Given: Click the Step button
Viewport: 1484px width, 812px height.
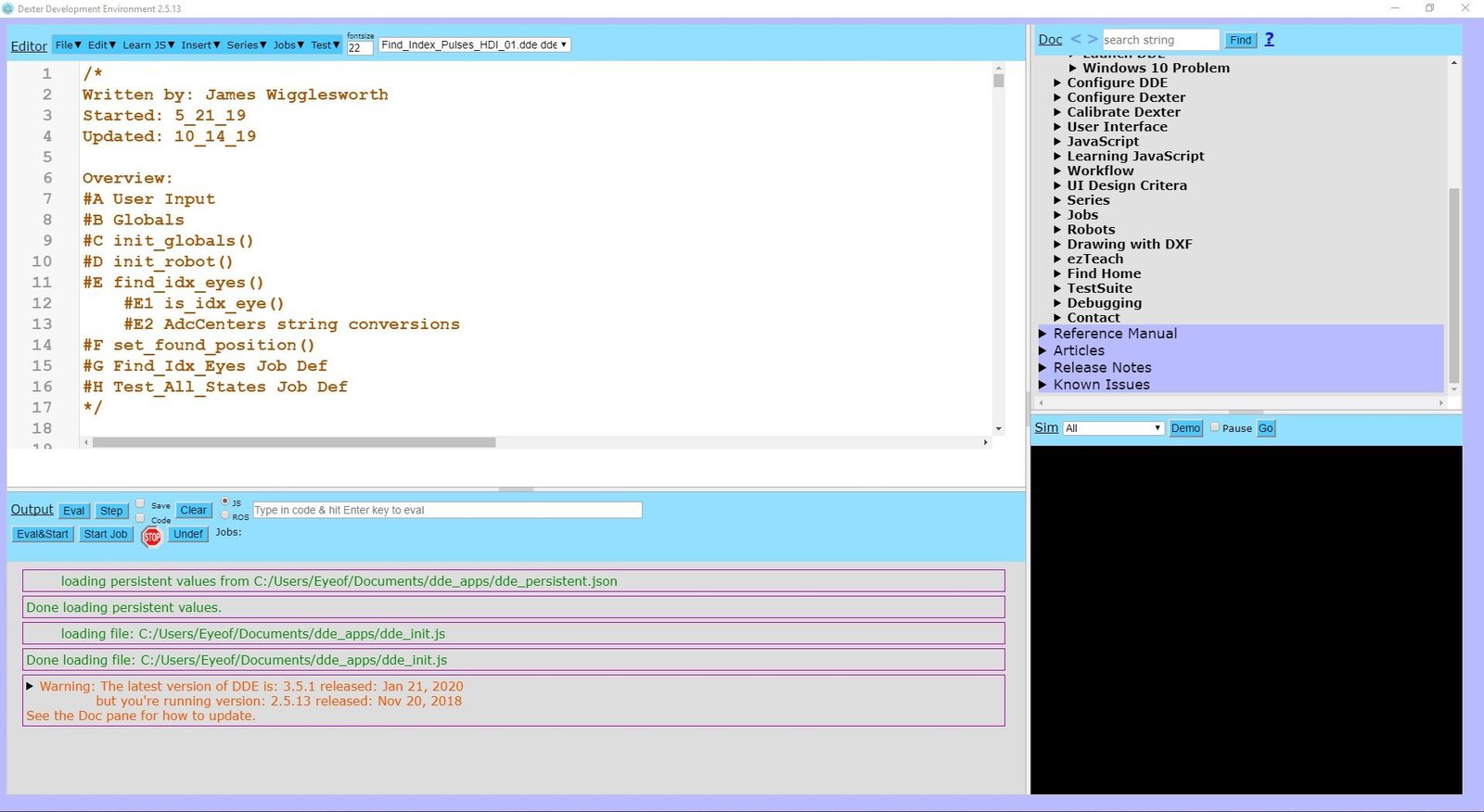Looking at the screenshot, I should tap(111, 511).
